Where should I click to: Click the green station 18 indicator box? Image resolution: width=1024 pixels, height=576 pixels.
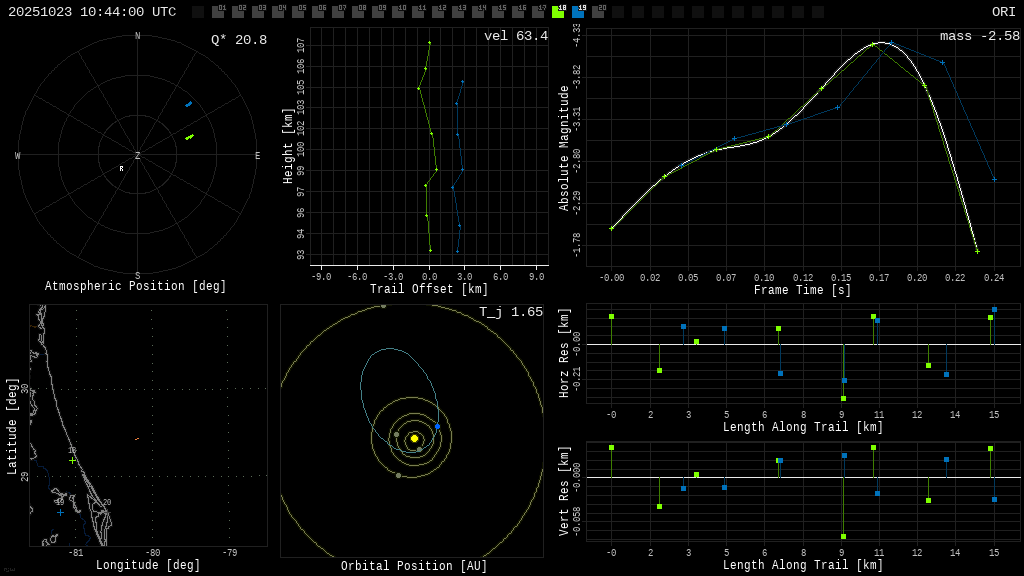[558, 12]
